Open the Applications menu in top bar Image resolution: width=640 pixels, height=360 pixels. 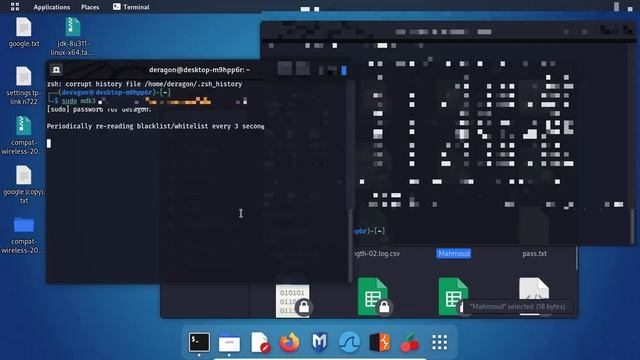[x=51, y=7]
